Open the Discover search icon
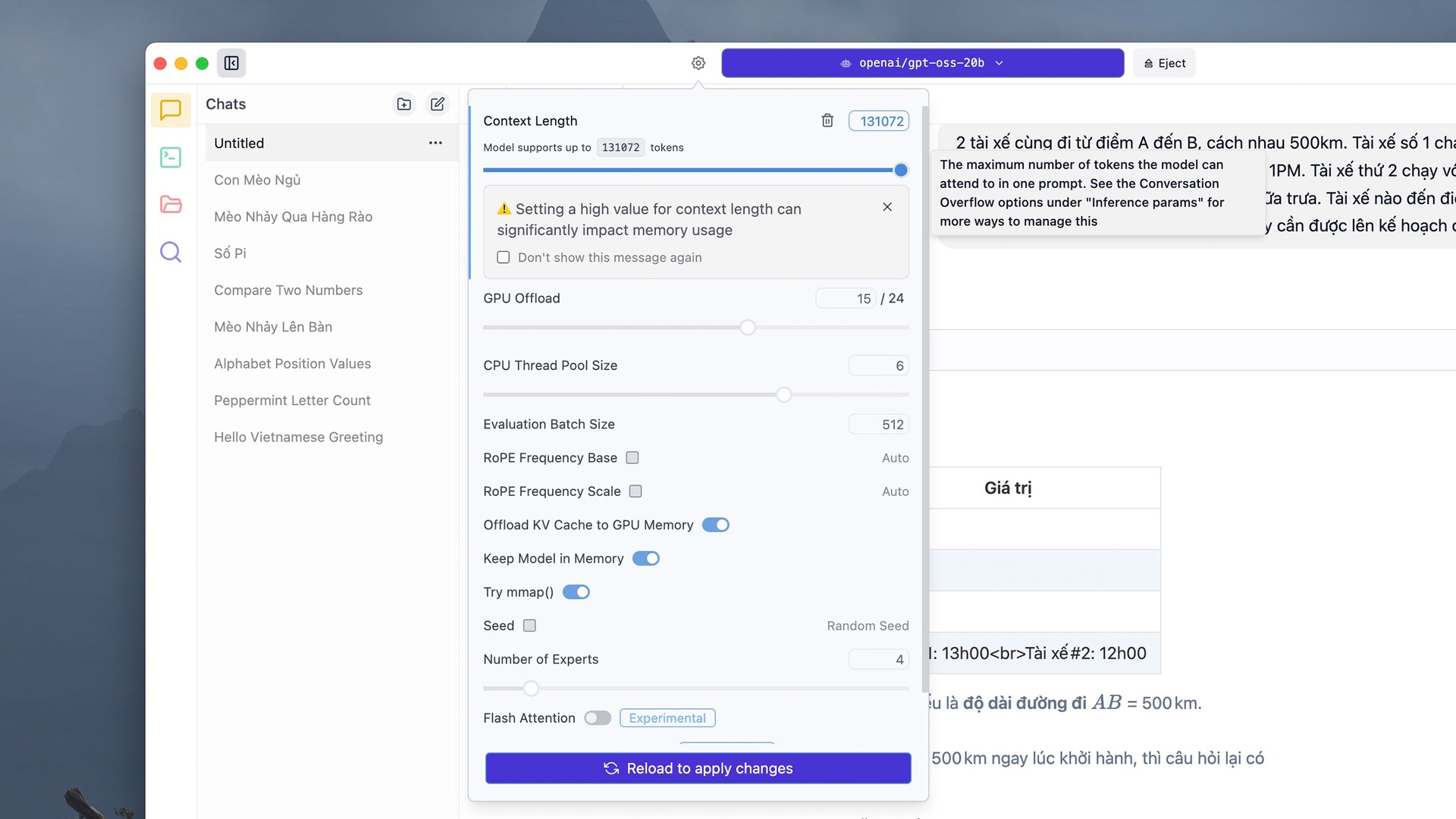The image size is (1456, 819). pos(171,252)
